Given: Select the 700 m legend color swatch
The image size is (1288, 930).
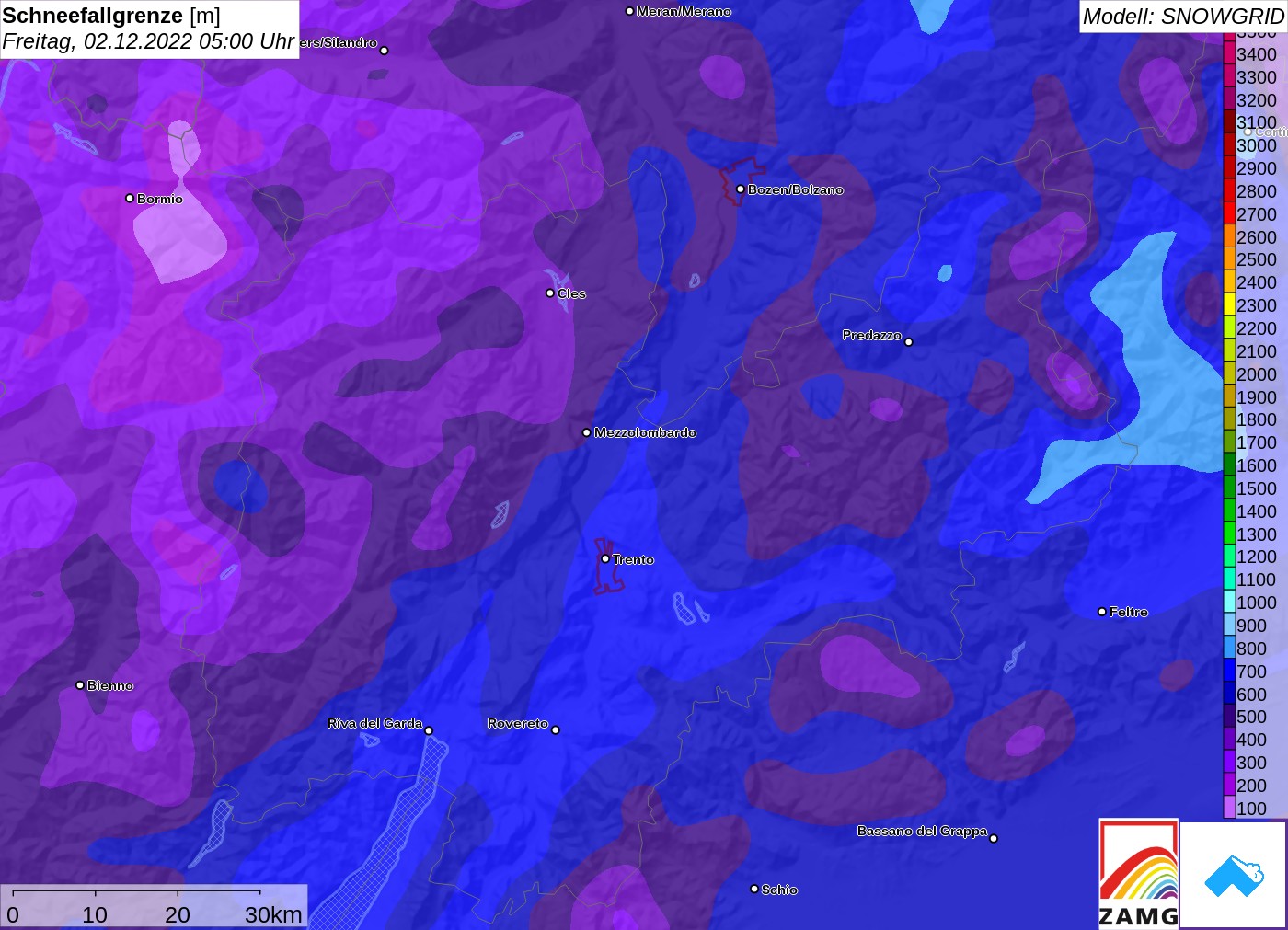Looking at the screenshot, I should tap(1229, 671).
